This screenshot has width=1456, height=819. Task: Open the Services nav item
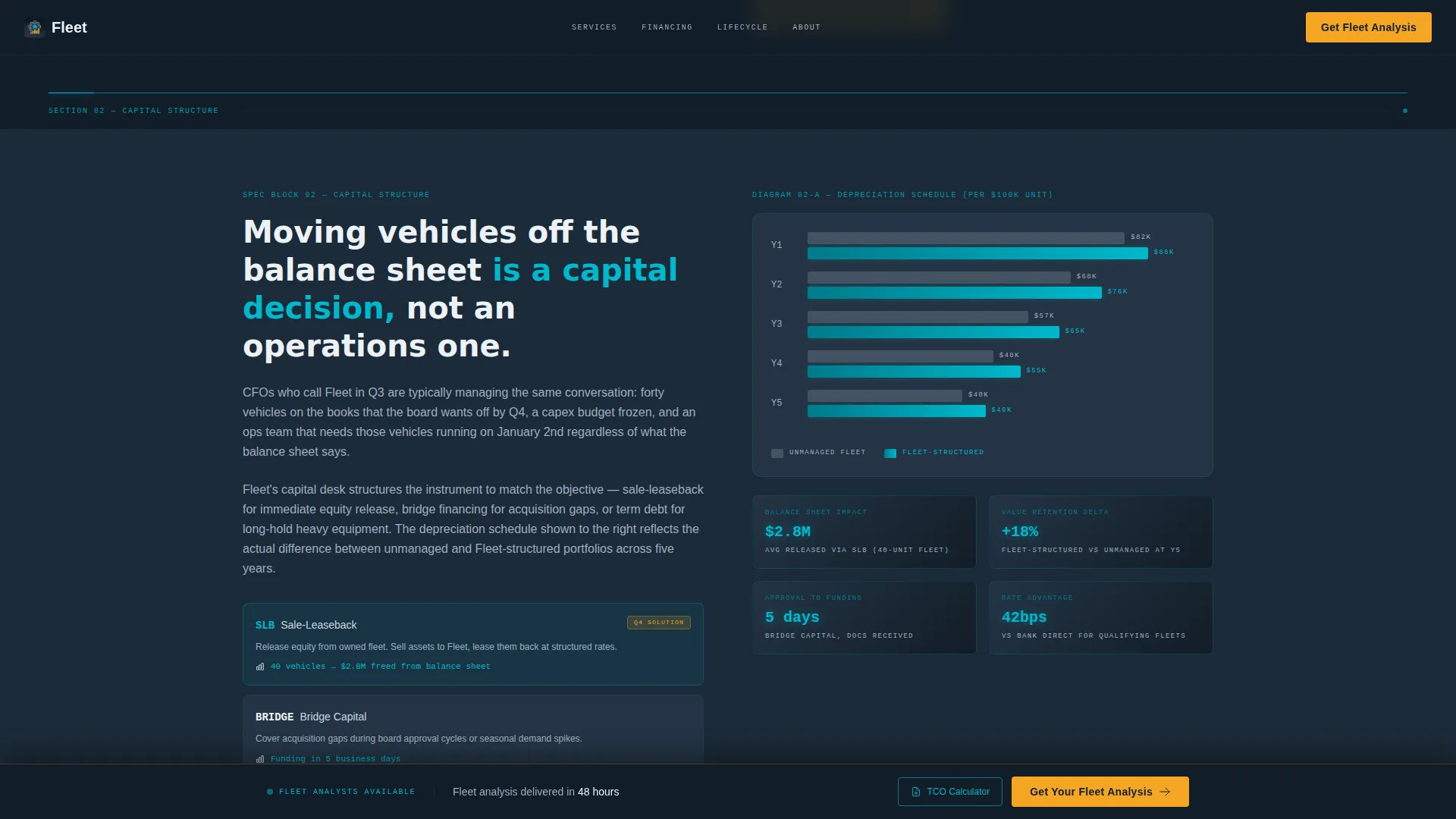click(594, 27)
